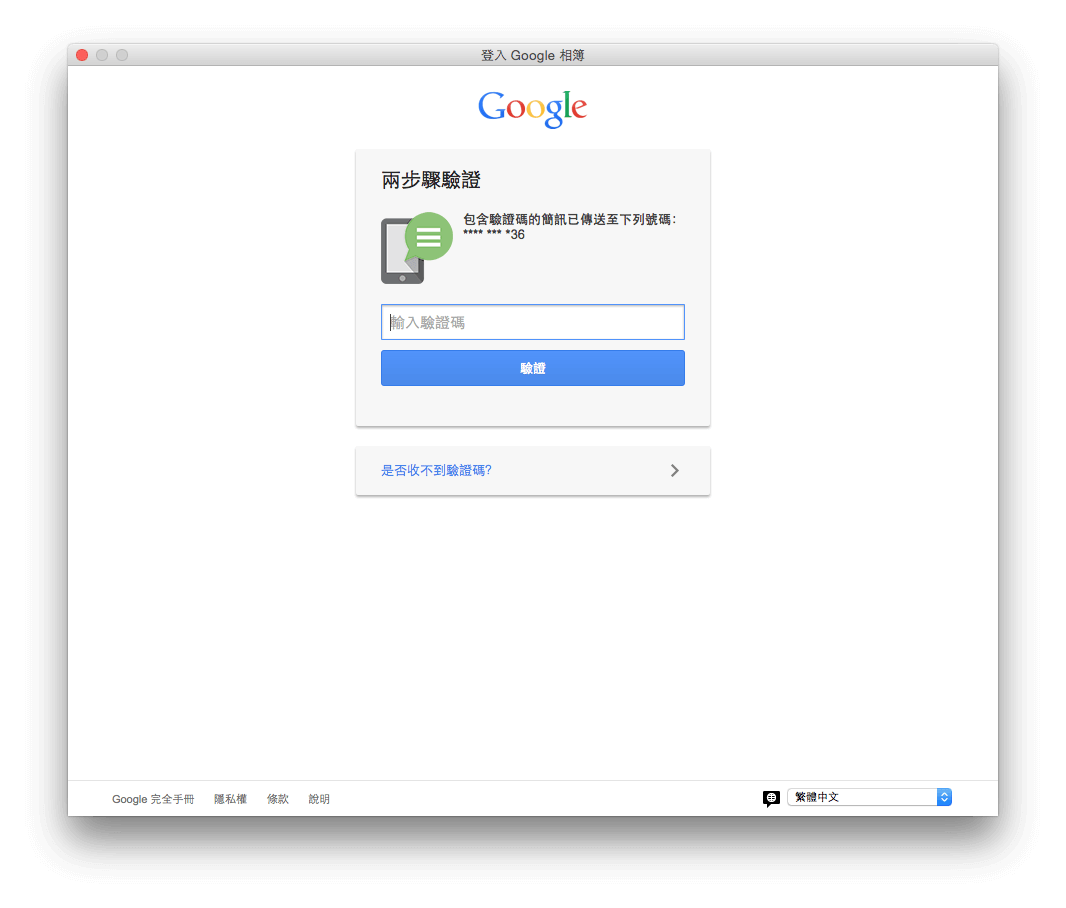Image resolution: width=1066 pixels, height=908 pixels.
Task: Click the minimize window button
Action: pos(101,55)
